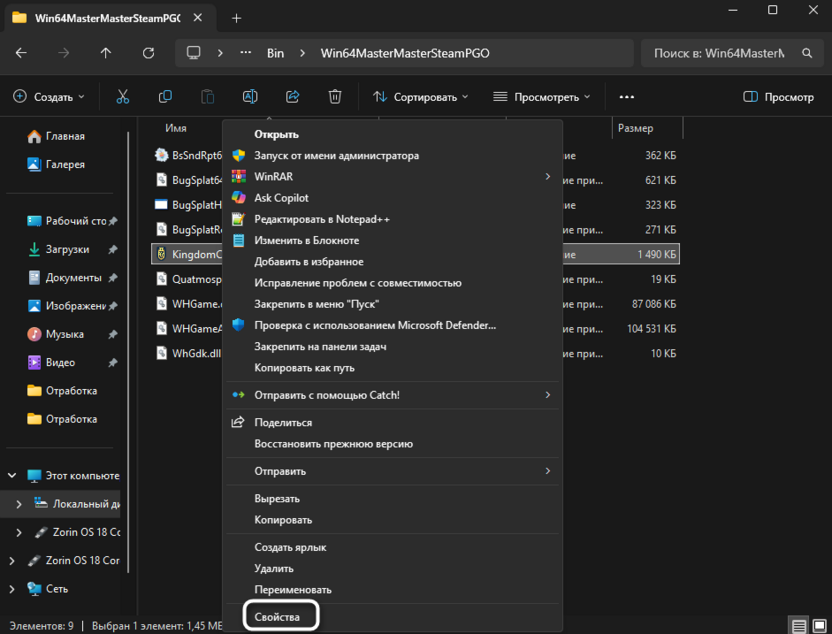The image size is (832, 634).
Task: Toggle the Просмотр preview pane
Action: 778,97
